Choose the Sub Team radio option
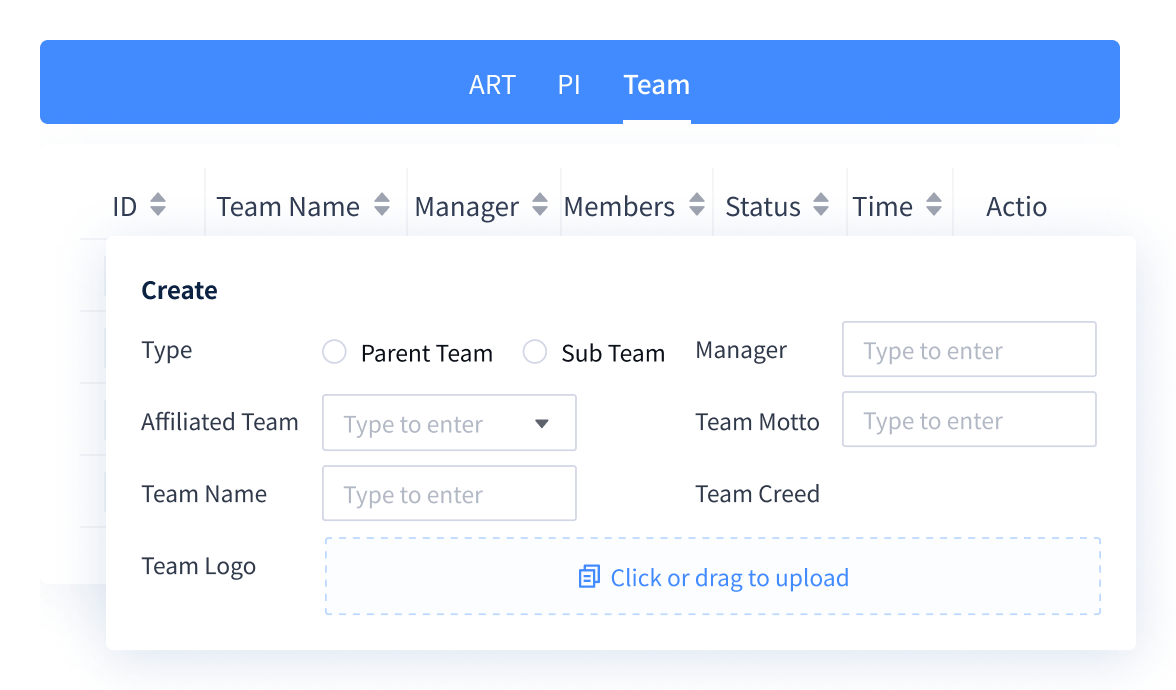 535,352
